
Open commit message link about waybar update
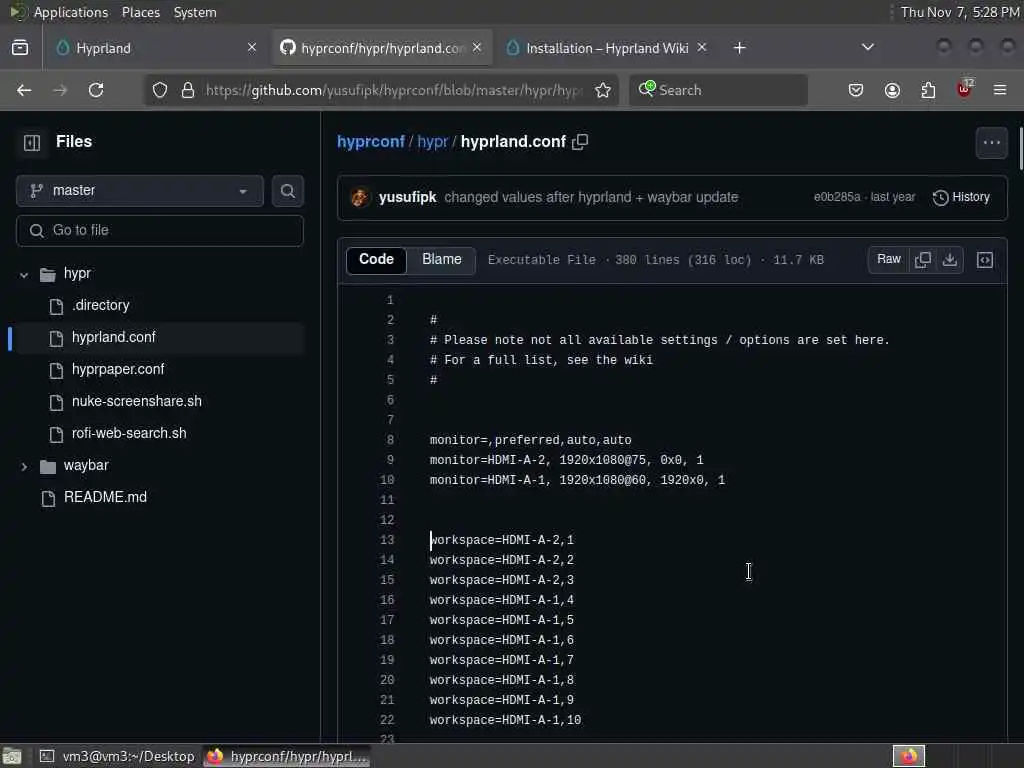(x=591, y=197)
